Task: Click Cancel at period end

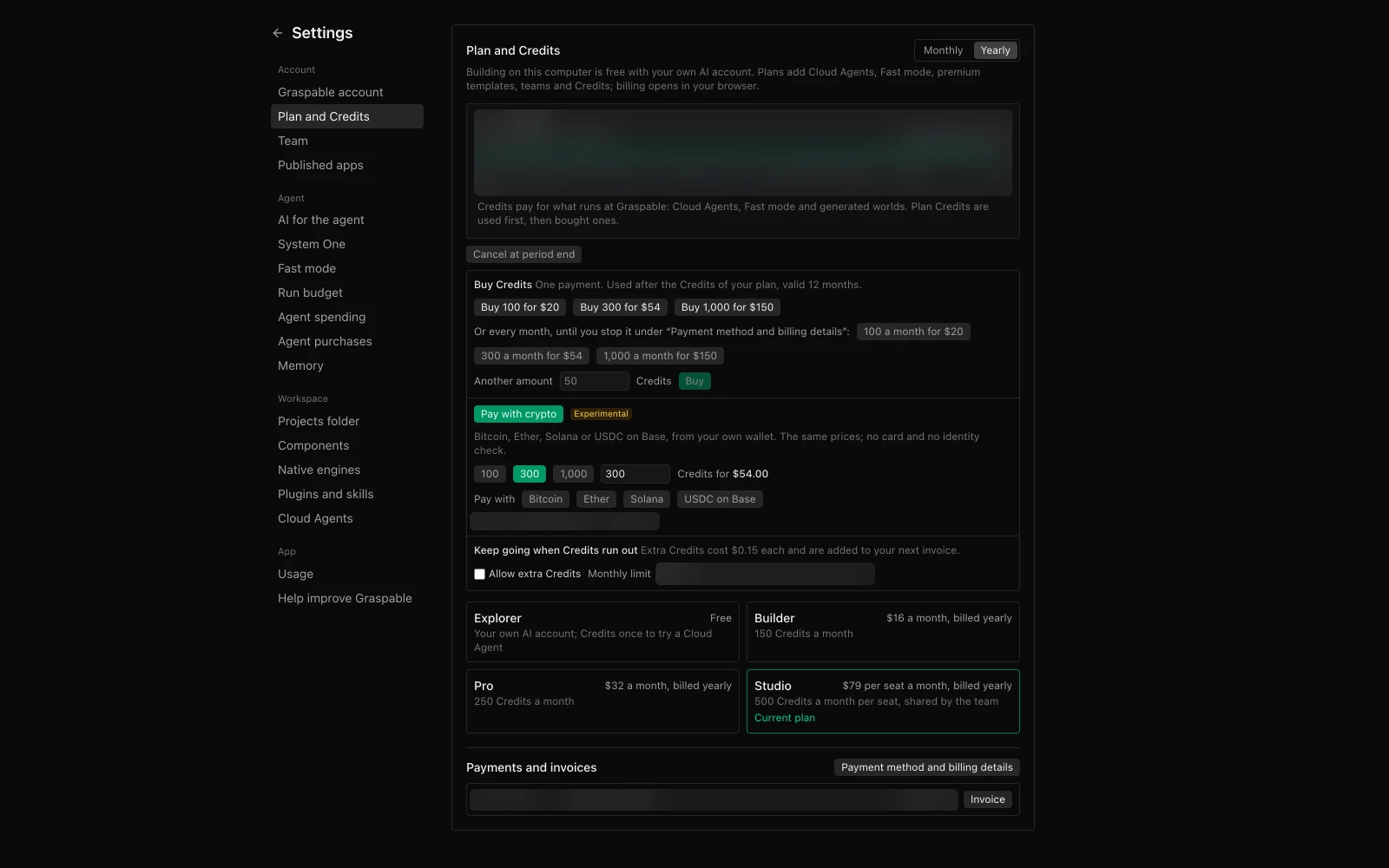Action: (x=523, y=254)
